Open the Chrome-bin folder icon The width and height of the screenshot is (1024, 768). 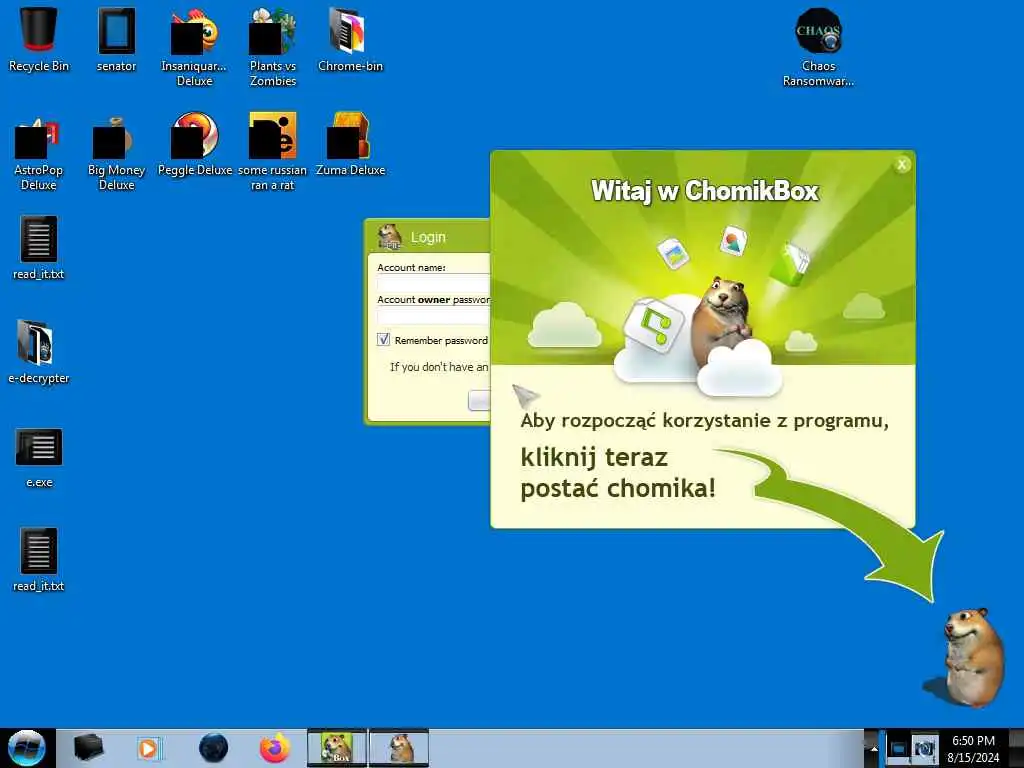pos(350,40)
